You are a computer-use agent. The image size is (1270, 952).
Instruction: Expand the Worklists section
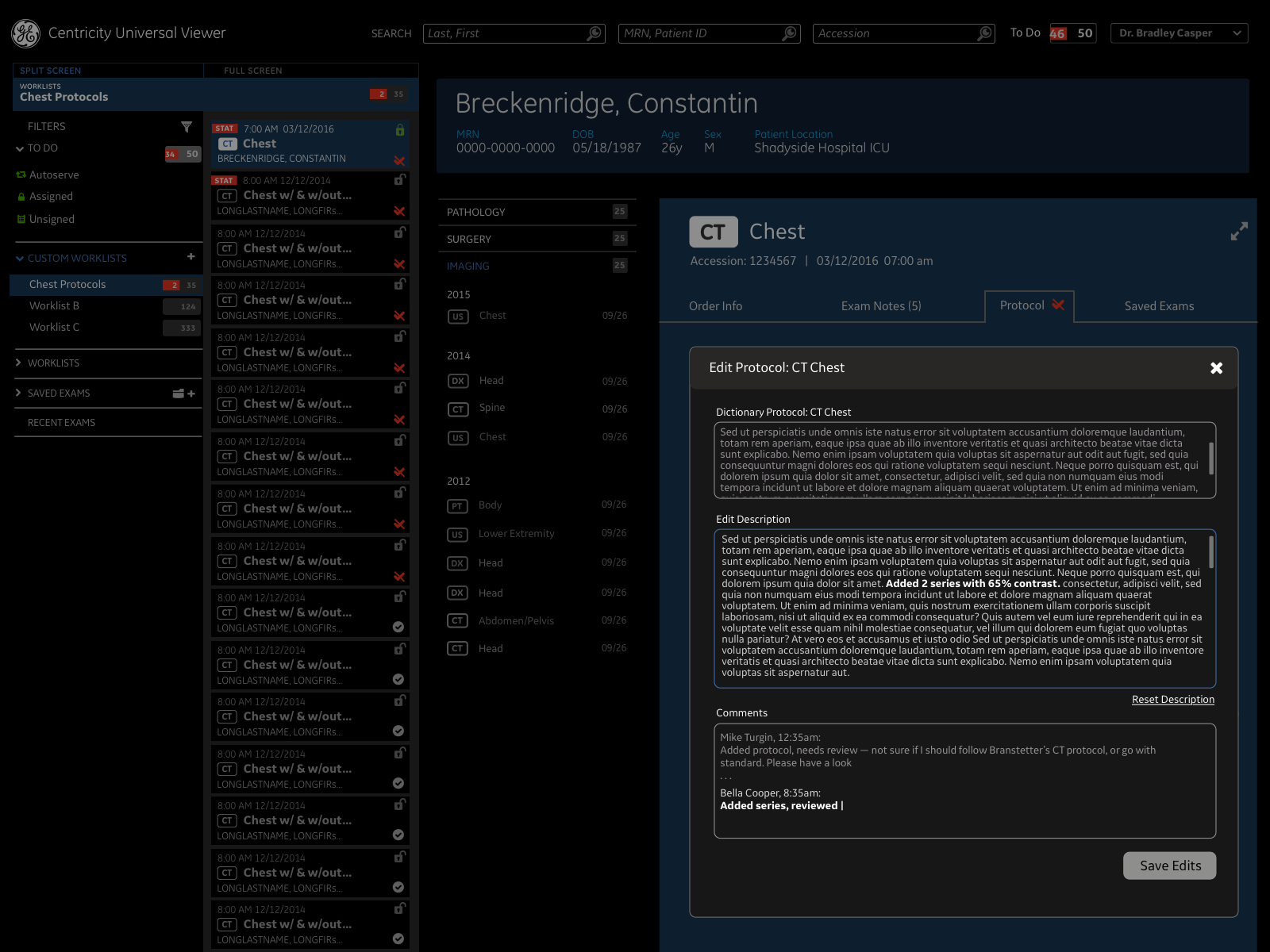tap(19, 363)
